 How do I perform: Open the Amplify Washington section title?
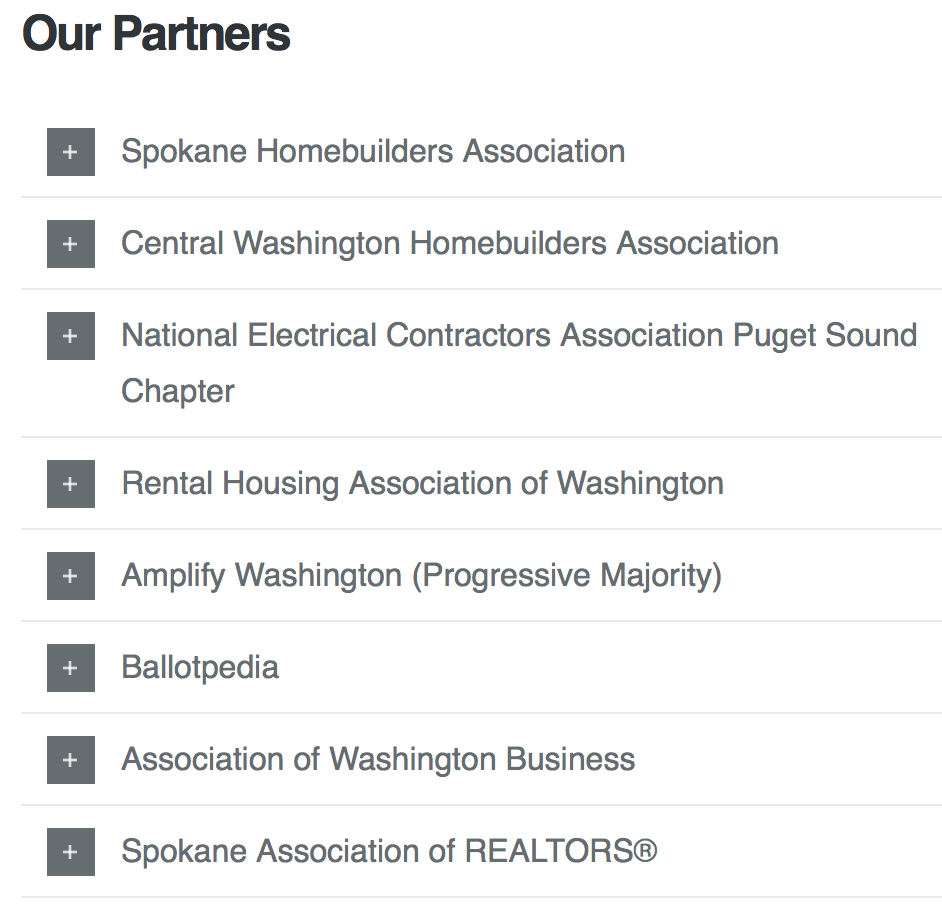[260, 576]
